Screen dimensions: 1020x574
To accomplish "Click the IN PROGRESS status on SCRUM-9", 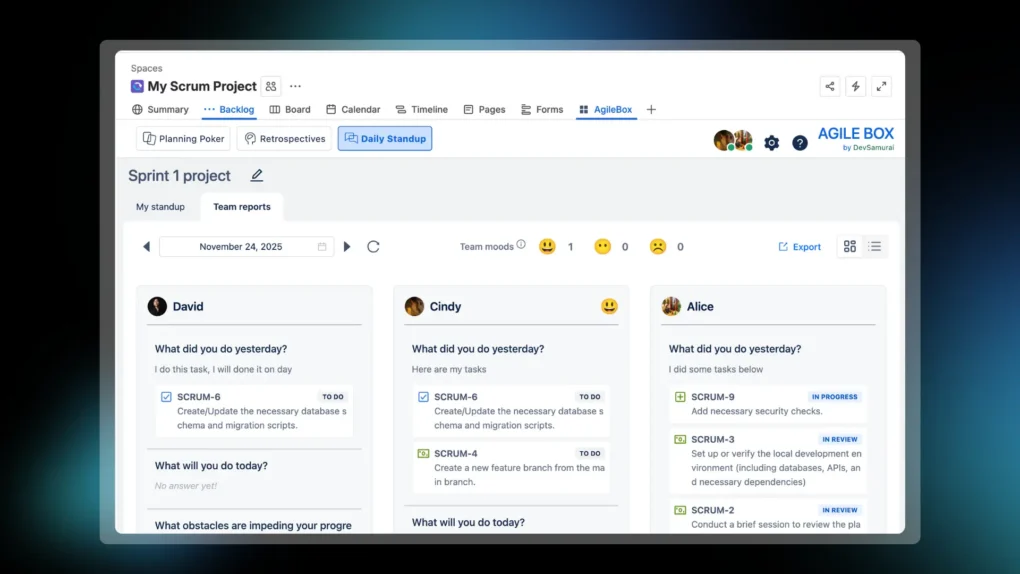I will point(834,397).
